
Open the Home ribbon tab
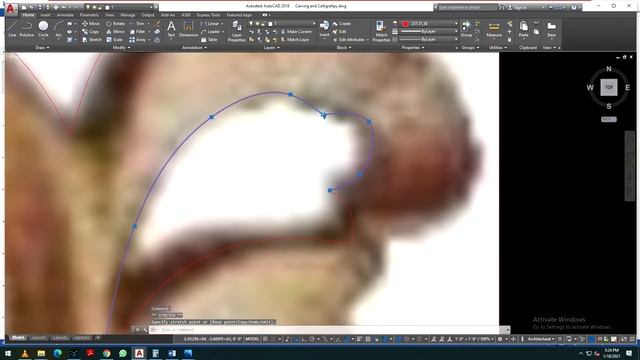point(28,15)
